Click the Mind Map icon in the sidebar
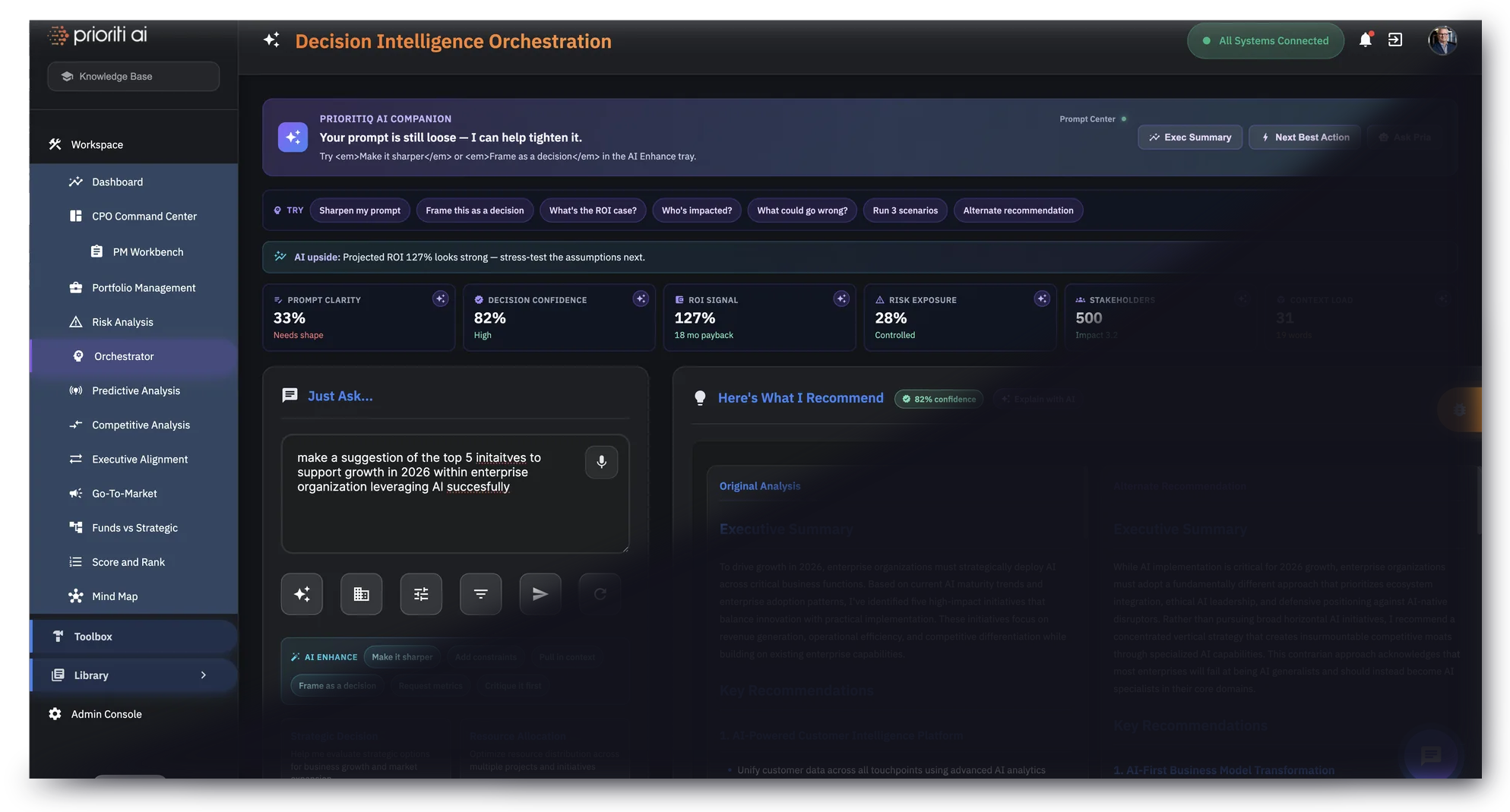 coord(75,596)
